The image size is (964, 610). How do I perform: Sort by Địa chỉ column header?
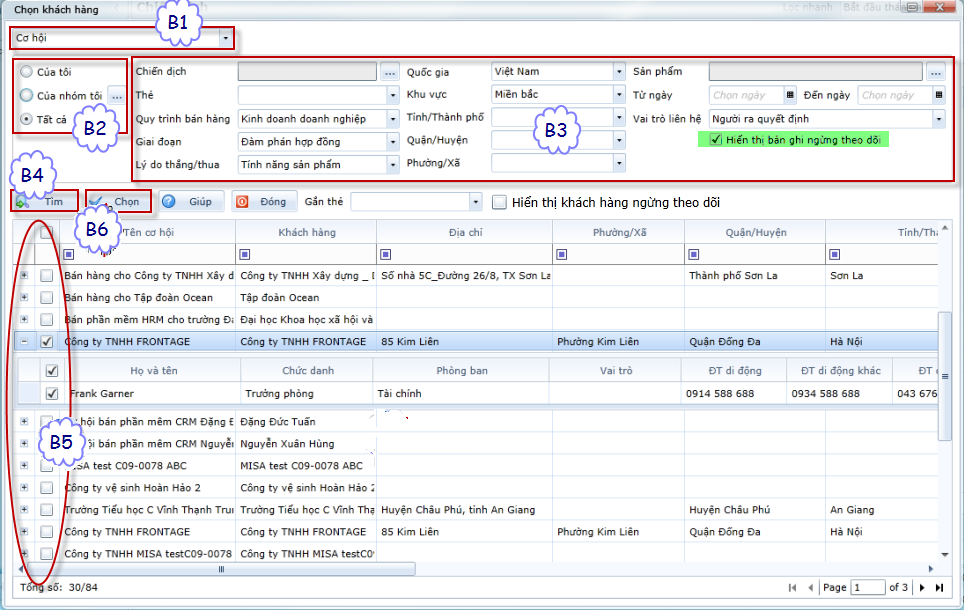463,232
